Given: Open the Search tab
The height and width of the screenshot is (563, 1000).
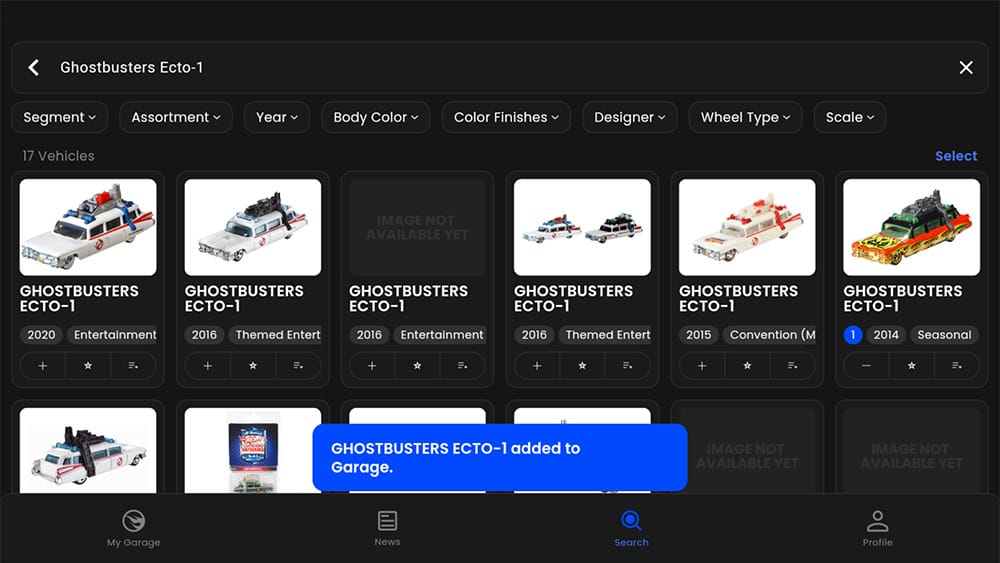Looking at the screenshot, I should tap(631, 529).
